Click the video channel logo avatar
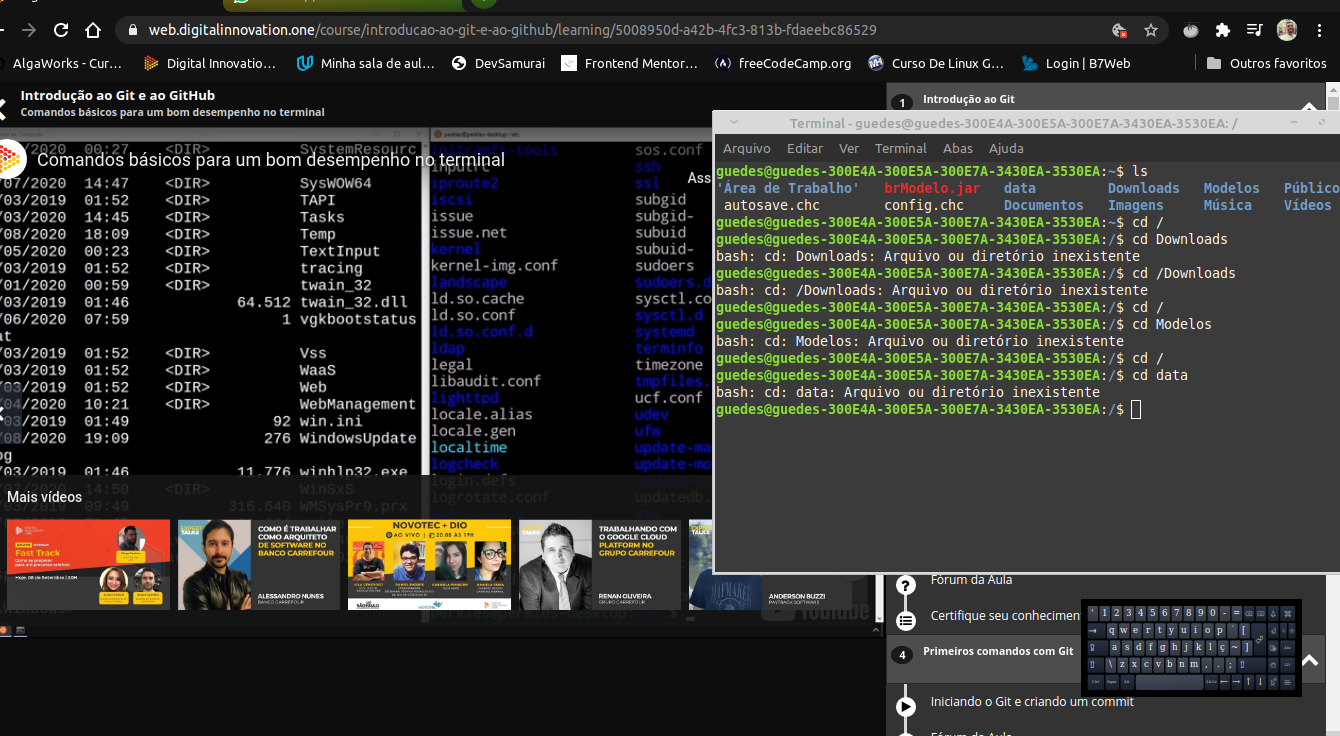1340x736 pixels. [x=10, y=159]
